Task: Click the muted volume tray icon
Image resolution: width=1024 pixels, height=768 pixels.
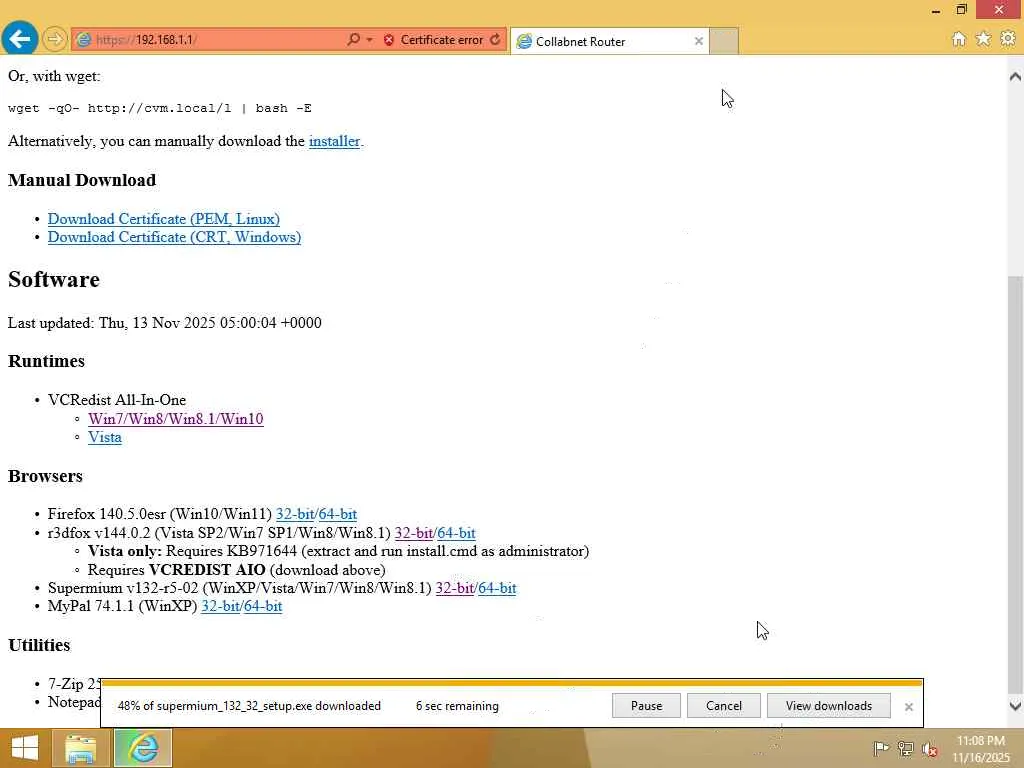Action: tap(930, 748)
